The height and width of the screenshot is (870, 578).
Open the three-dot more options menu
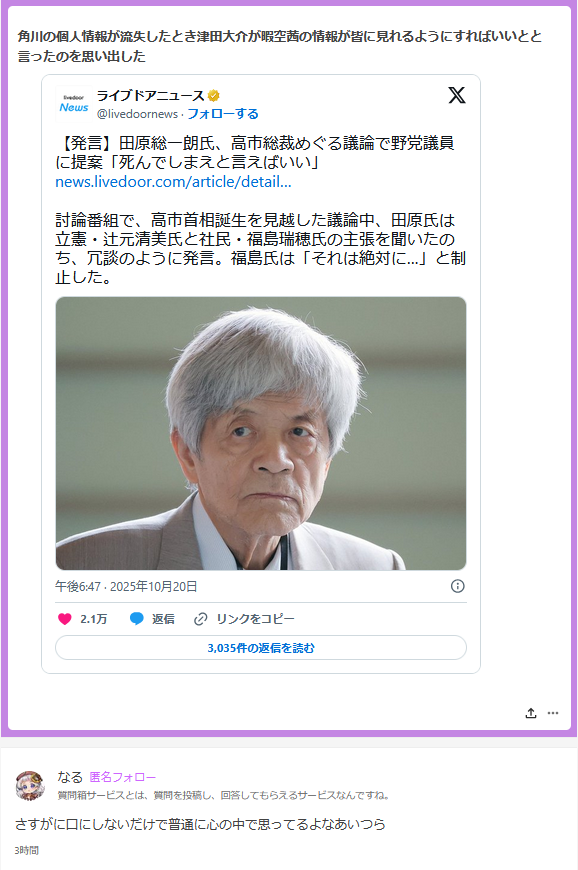tap(553, 713)
